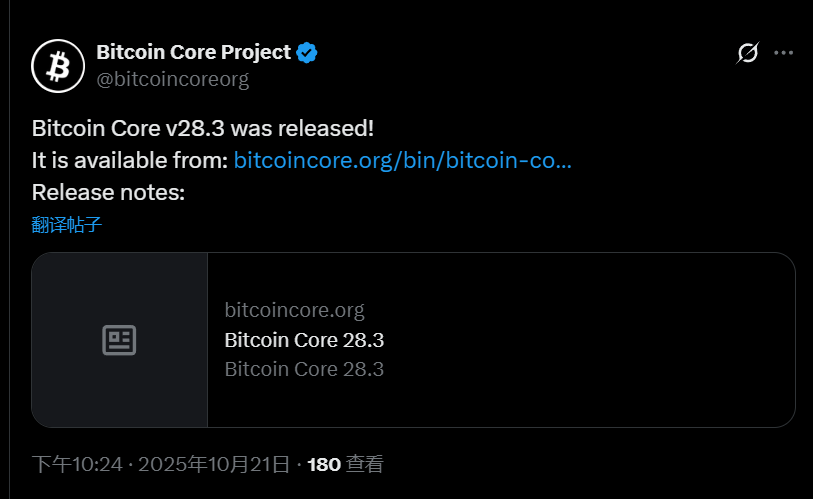Click the "It is available from:" text
Image resolution: width=813 pixels, height=499 pixels.
[x=130, y=160]
